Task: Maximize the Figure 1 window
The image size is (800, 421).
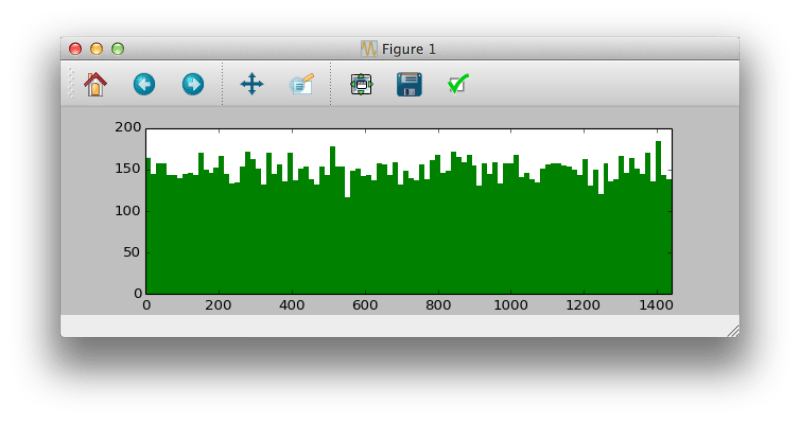Action: click(118, 49)
